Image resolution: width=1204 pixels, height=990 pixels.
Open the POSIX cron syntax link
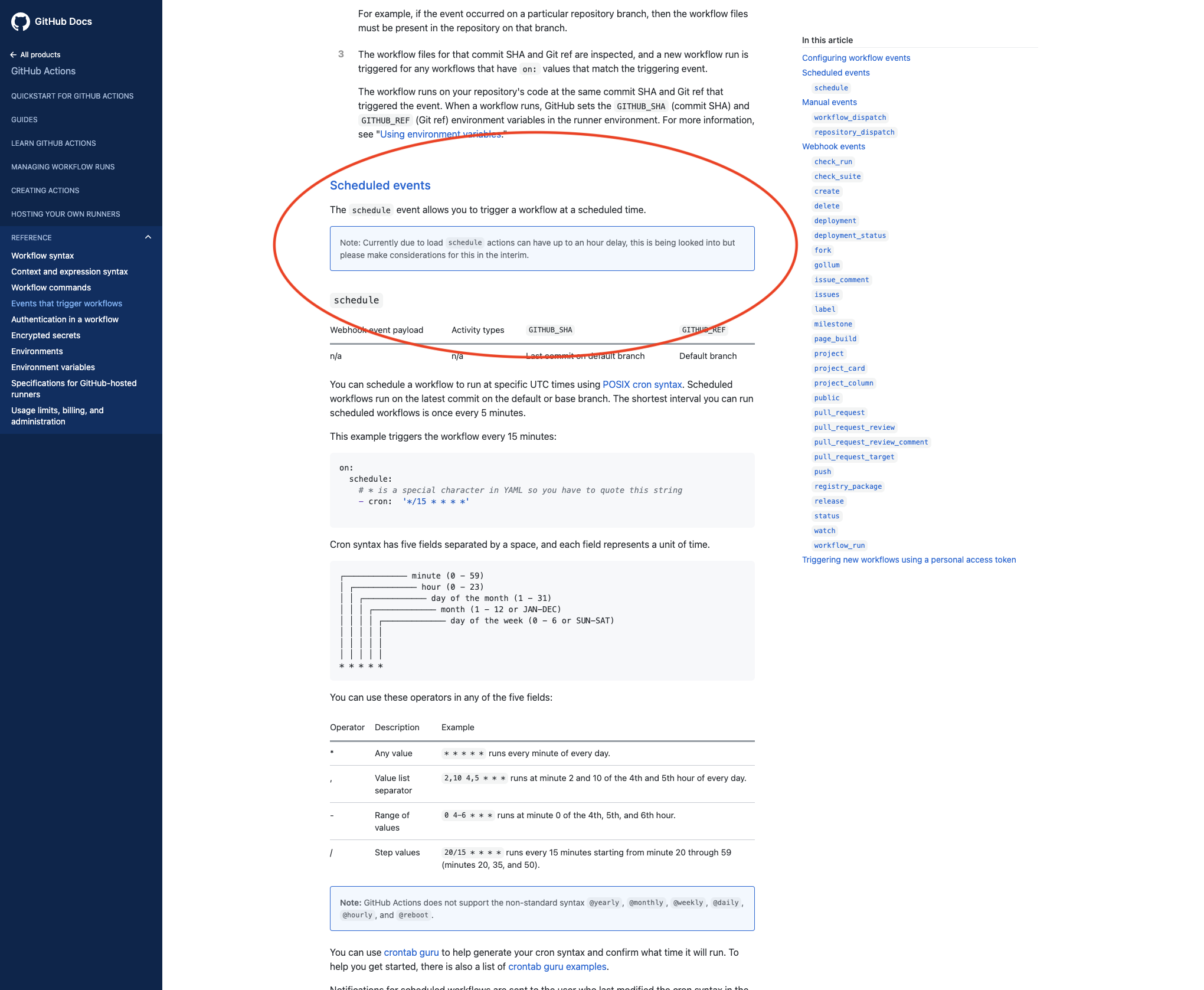(642, 384)
